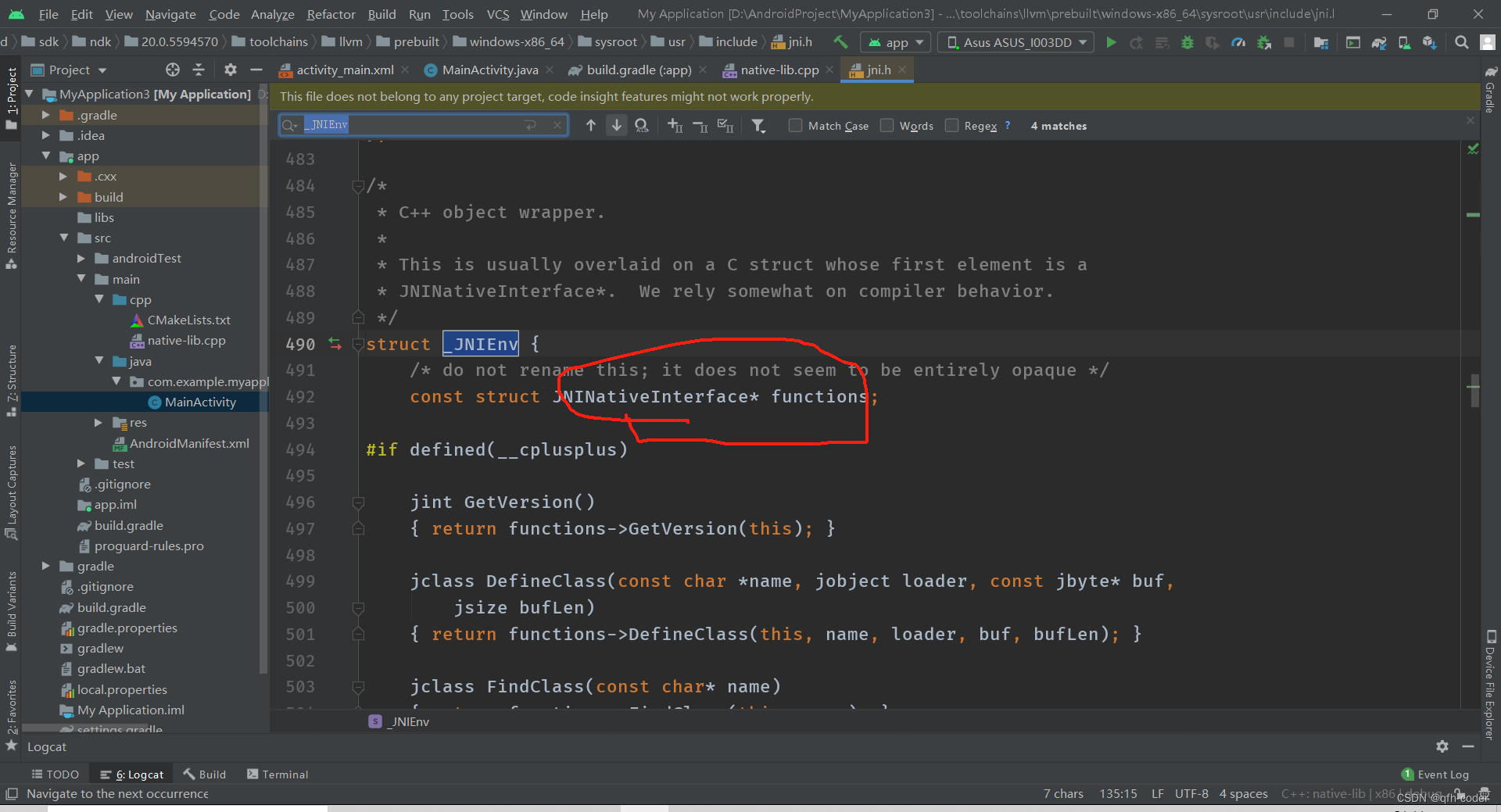Collapse all in Project panel
Image resolution: width=1501 pixels, height=812 pixels.
(199, 70)
